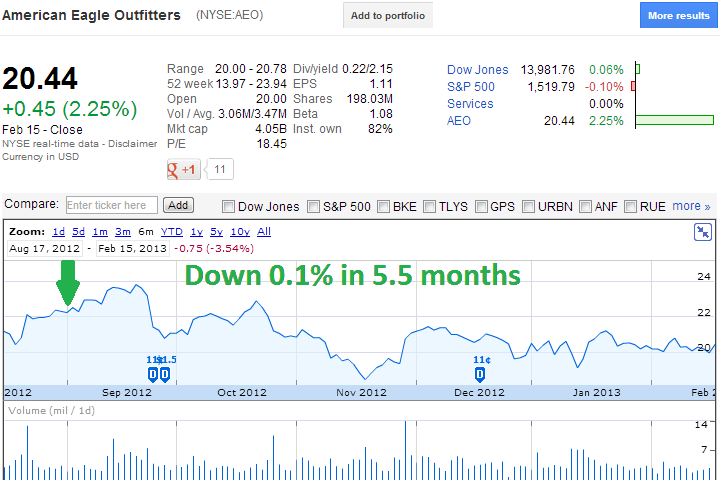The height and width of the screenshot is (480, 720).
Task: Check the URBN compare box
Action: [529, 207]
